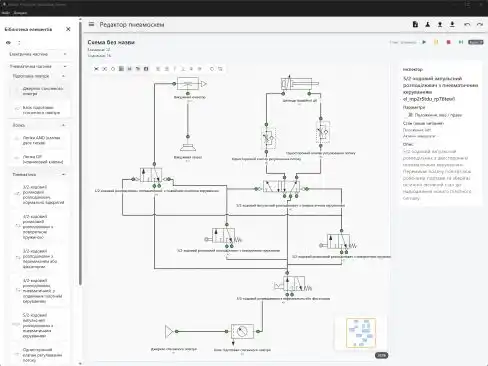Select the air preparation unit symbol on canvas
This screenshot has height=366, width=488.
[x=242, y=331]
